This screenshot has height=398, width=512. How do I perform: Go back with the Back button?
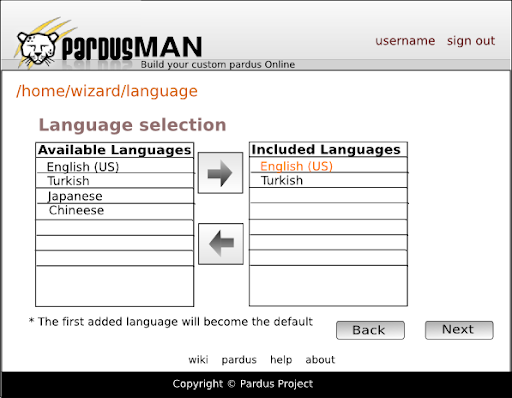(x=370, y=330)
